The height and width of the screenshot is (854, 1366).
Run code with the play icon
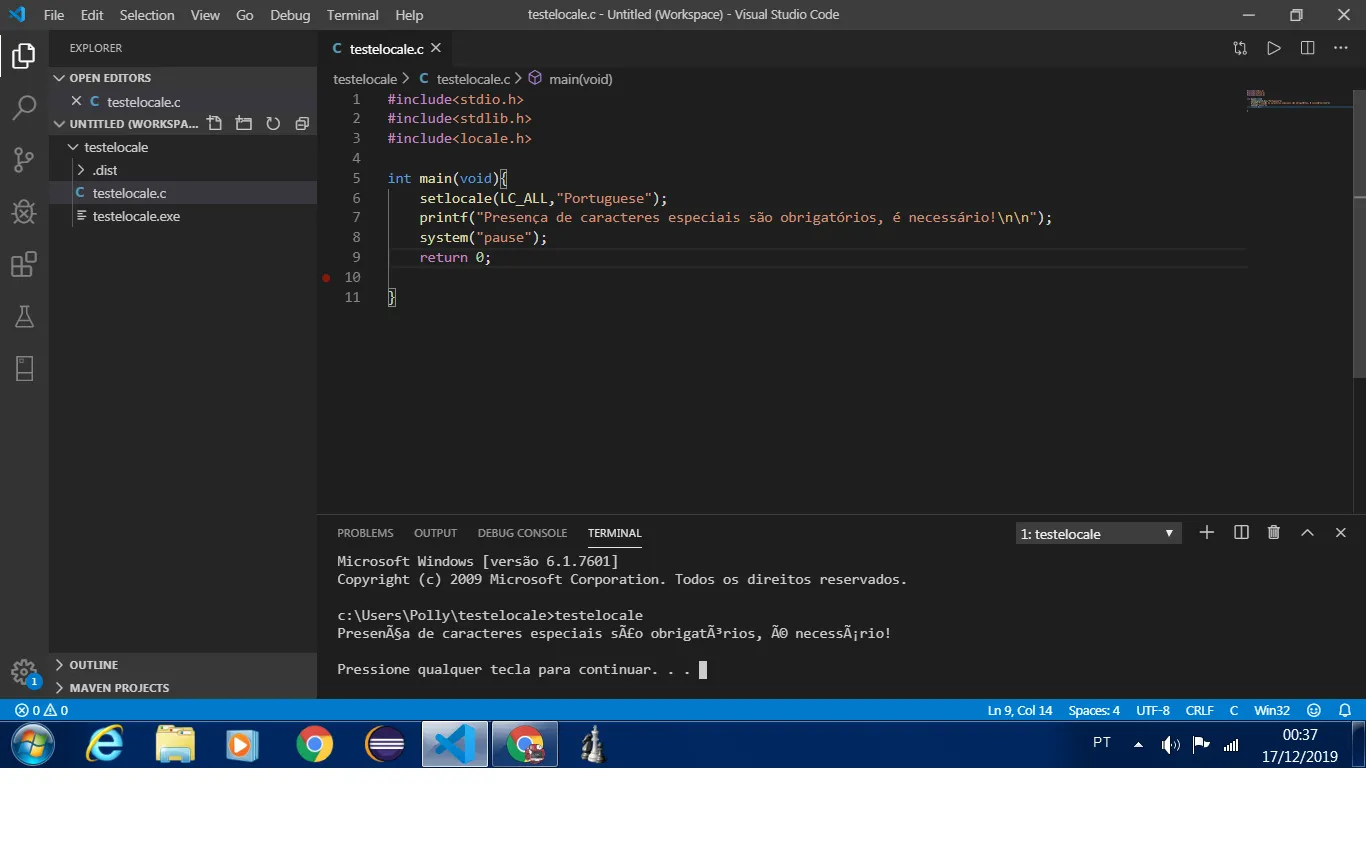click(1273, 48)
